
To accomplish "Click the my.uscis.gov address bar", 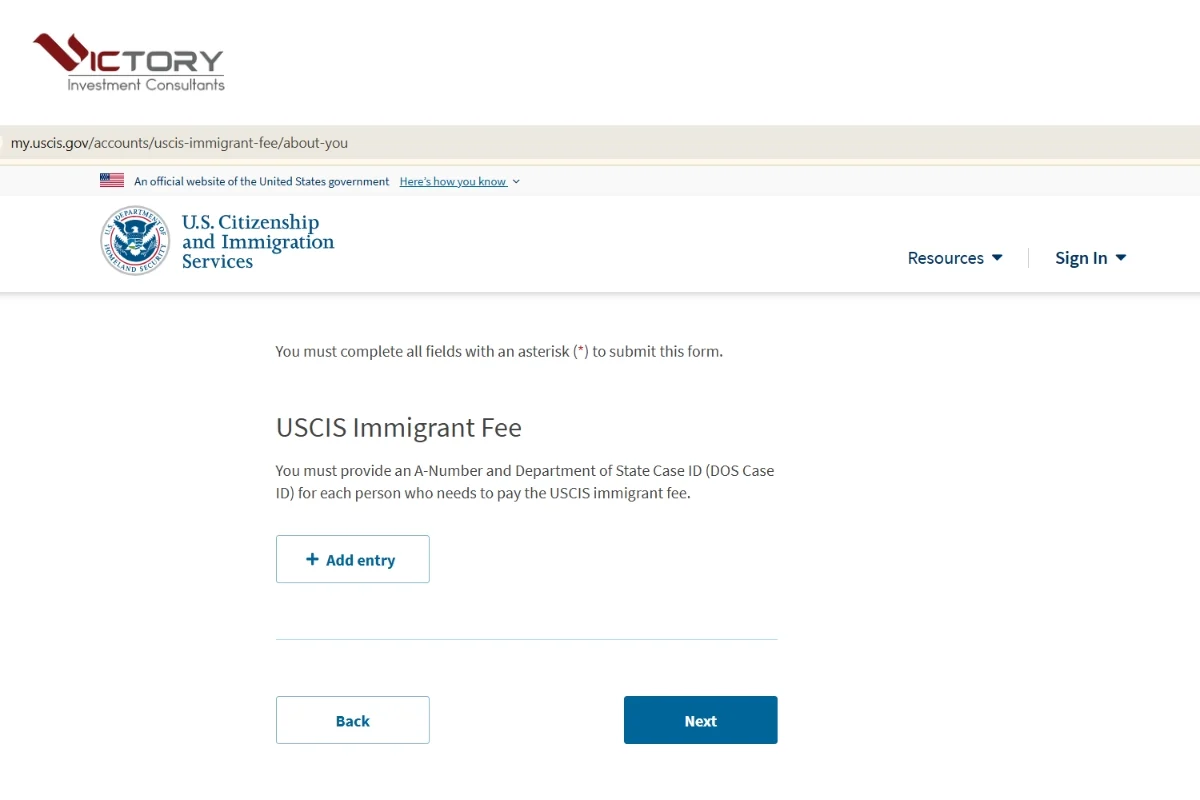I will click(180, 143).
